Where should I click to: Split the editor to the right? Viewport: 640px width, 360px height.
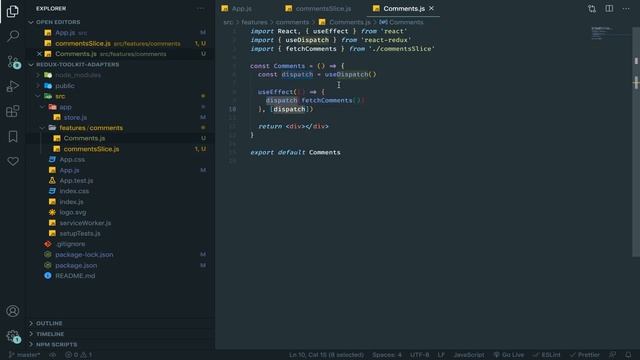coord(609,9)
